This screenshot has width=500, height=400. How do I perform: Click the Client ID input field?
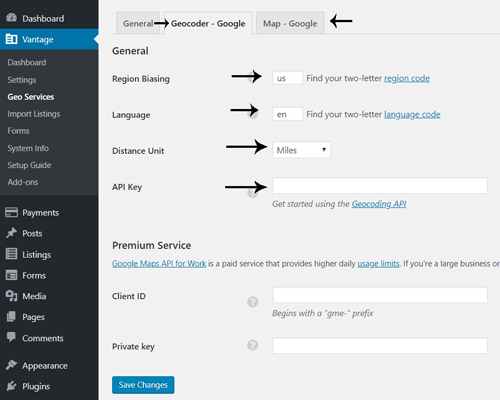[x=380, y=295]
